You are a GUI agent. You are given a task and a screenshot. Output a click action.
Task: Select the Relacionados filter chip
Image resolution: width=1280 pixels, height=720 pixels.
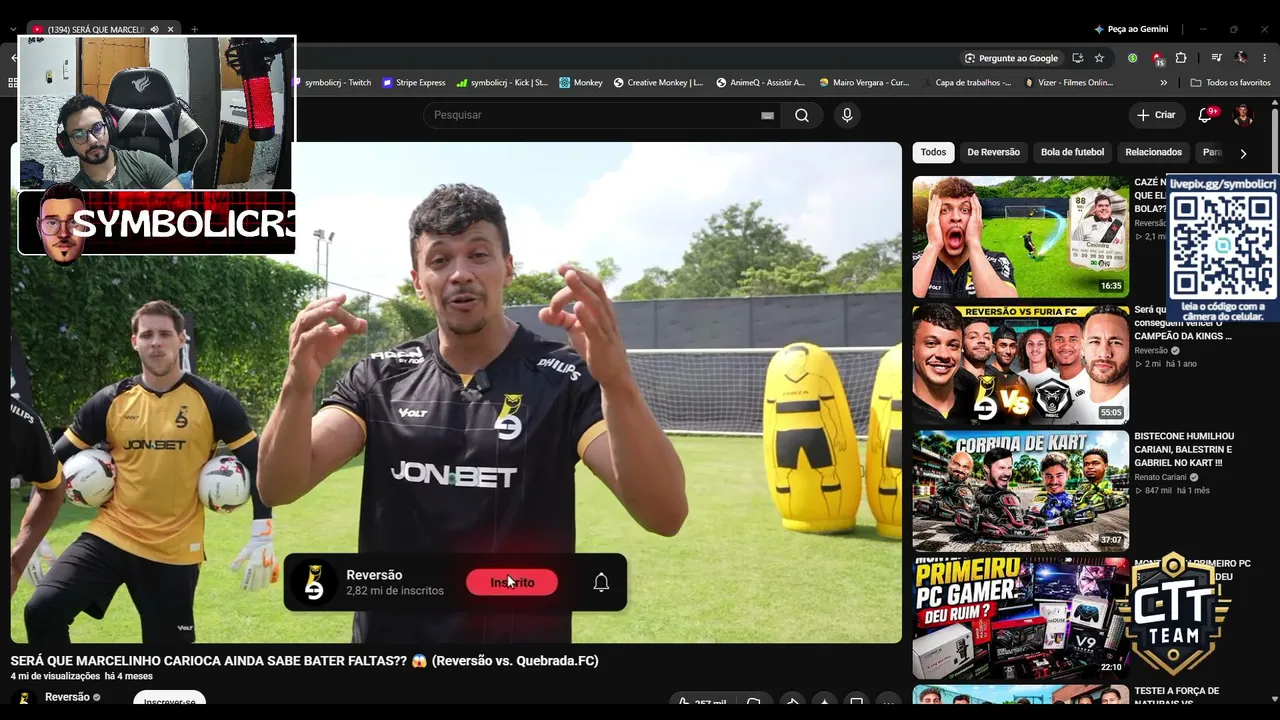click(x=1153, y=152)
